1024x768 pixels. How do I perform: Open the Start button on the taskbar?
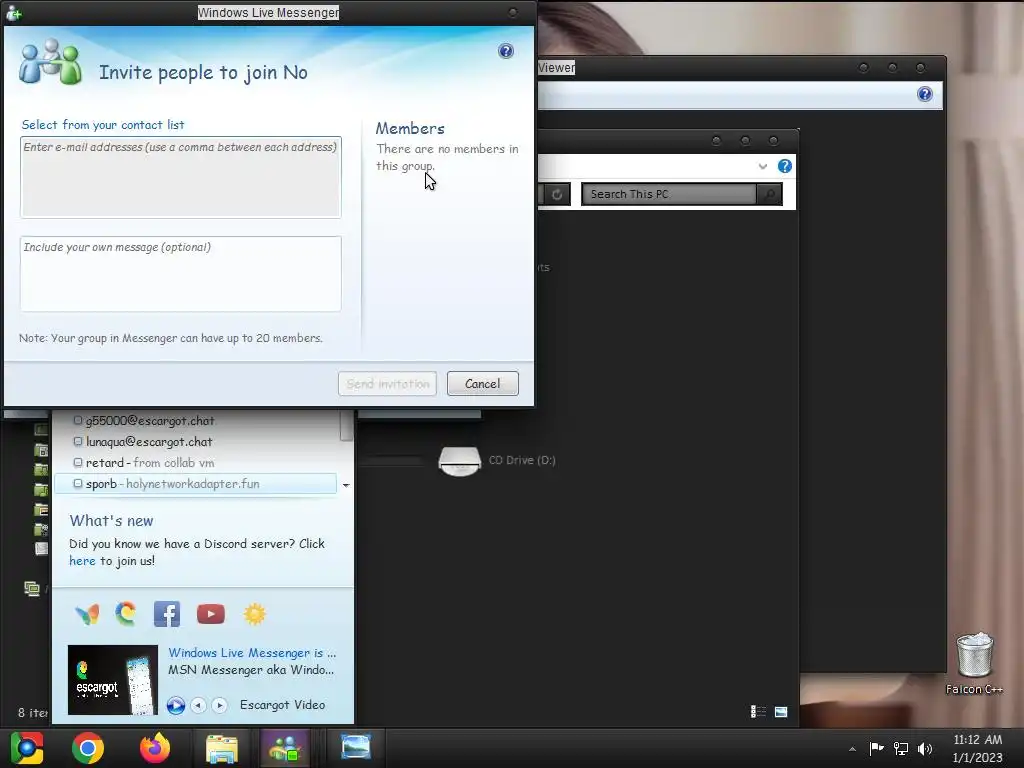point(27,748)
